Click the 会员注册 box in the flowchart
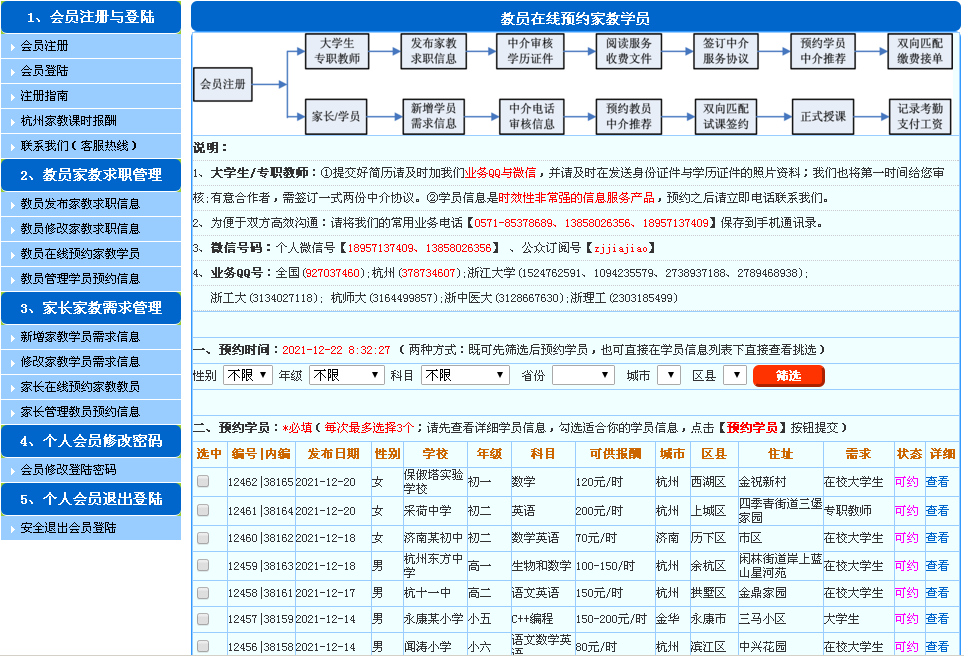 222,85
